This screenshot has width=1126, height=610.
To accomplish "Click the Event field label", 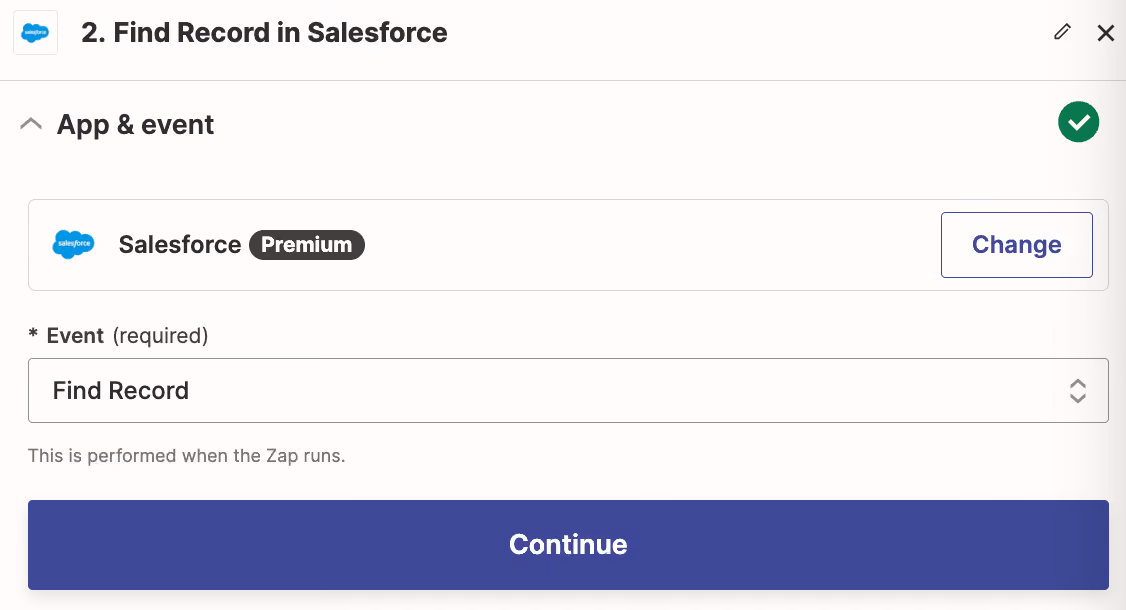I will tap(75, 336).
